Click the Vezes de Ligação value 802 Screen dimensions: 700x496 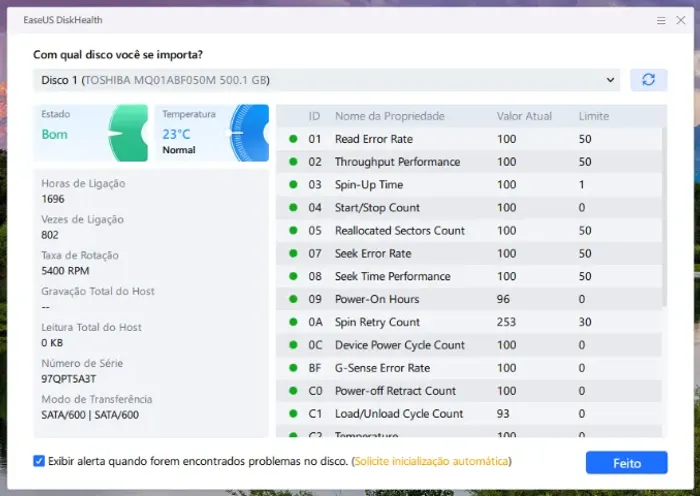(x=50, y=235)
